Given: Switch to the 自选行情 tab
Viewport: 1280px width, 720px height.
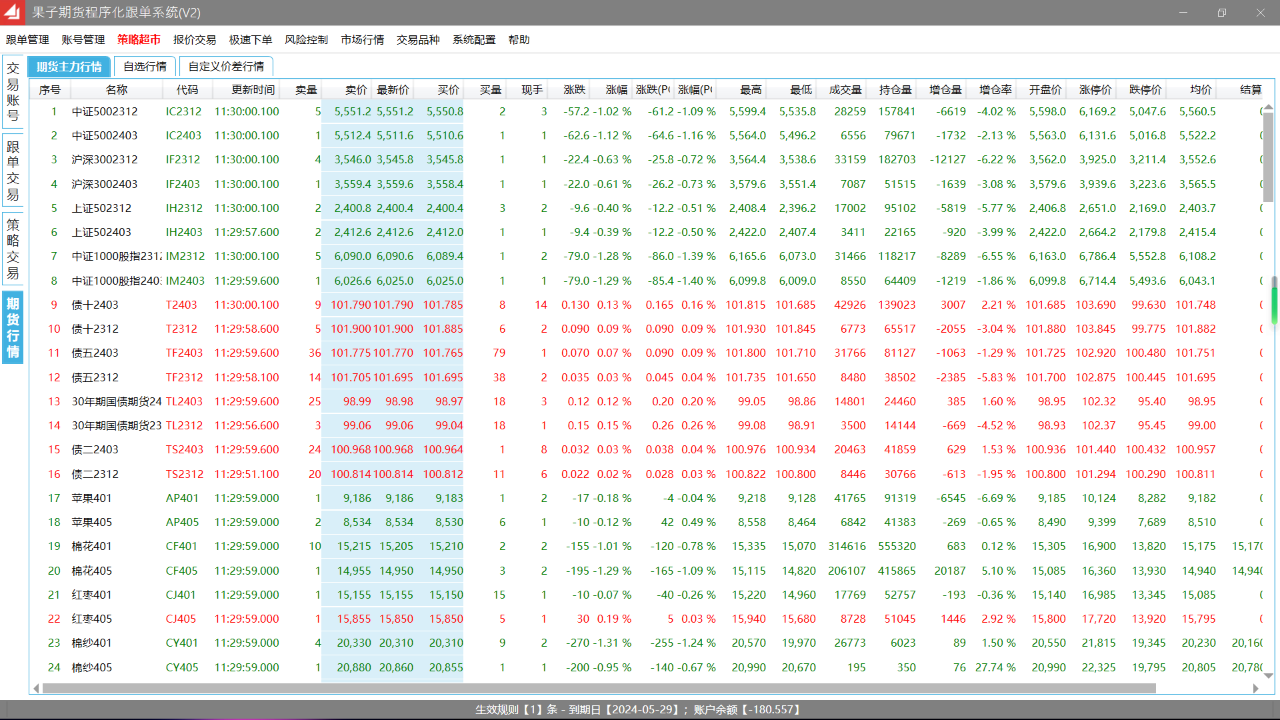Looking at the screenshot, I should pyautogui.click(x=145, y=67).
